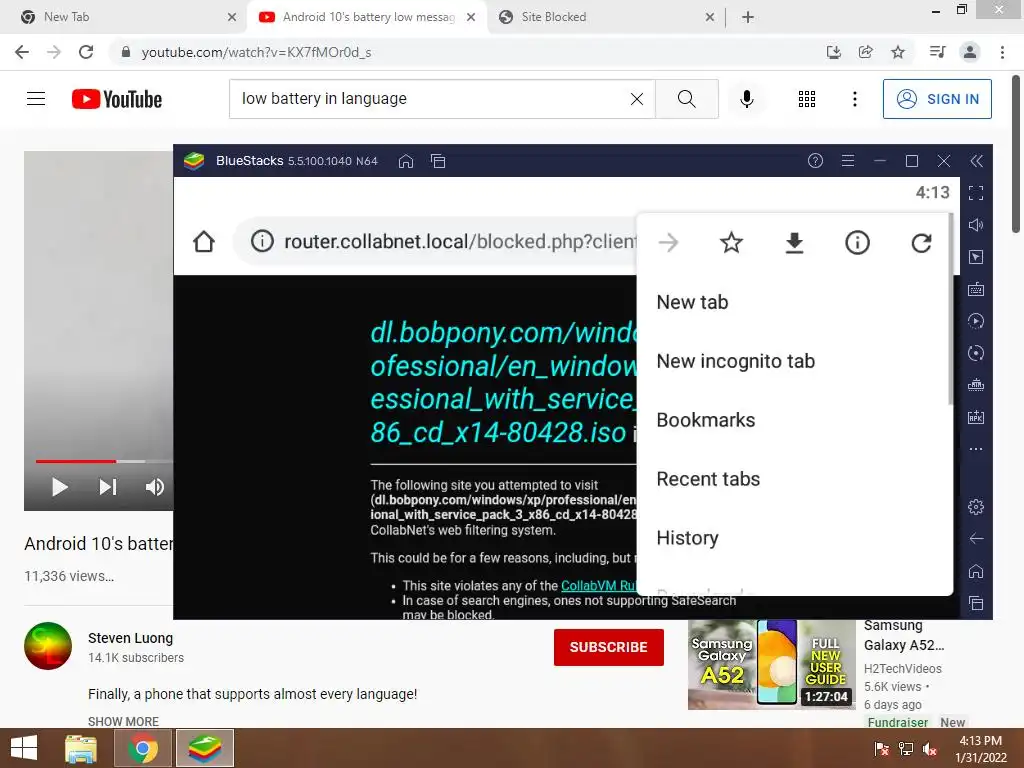
Task: Start voice search with microphone icon
Action: (746, 99)
